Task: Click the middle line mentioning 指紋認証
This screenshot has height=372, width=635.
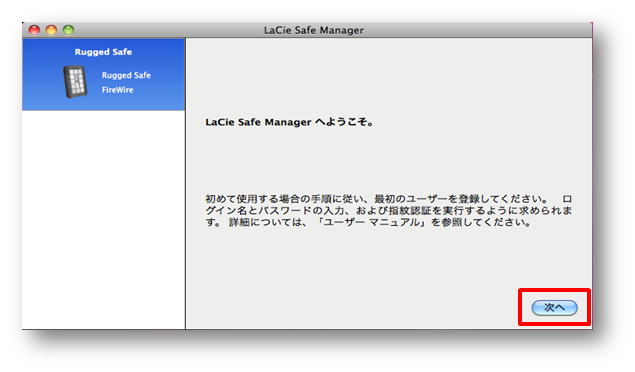Action: point(389,210)
